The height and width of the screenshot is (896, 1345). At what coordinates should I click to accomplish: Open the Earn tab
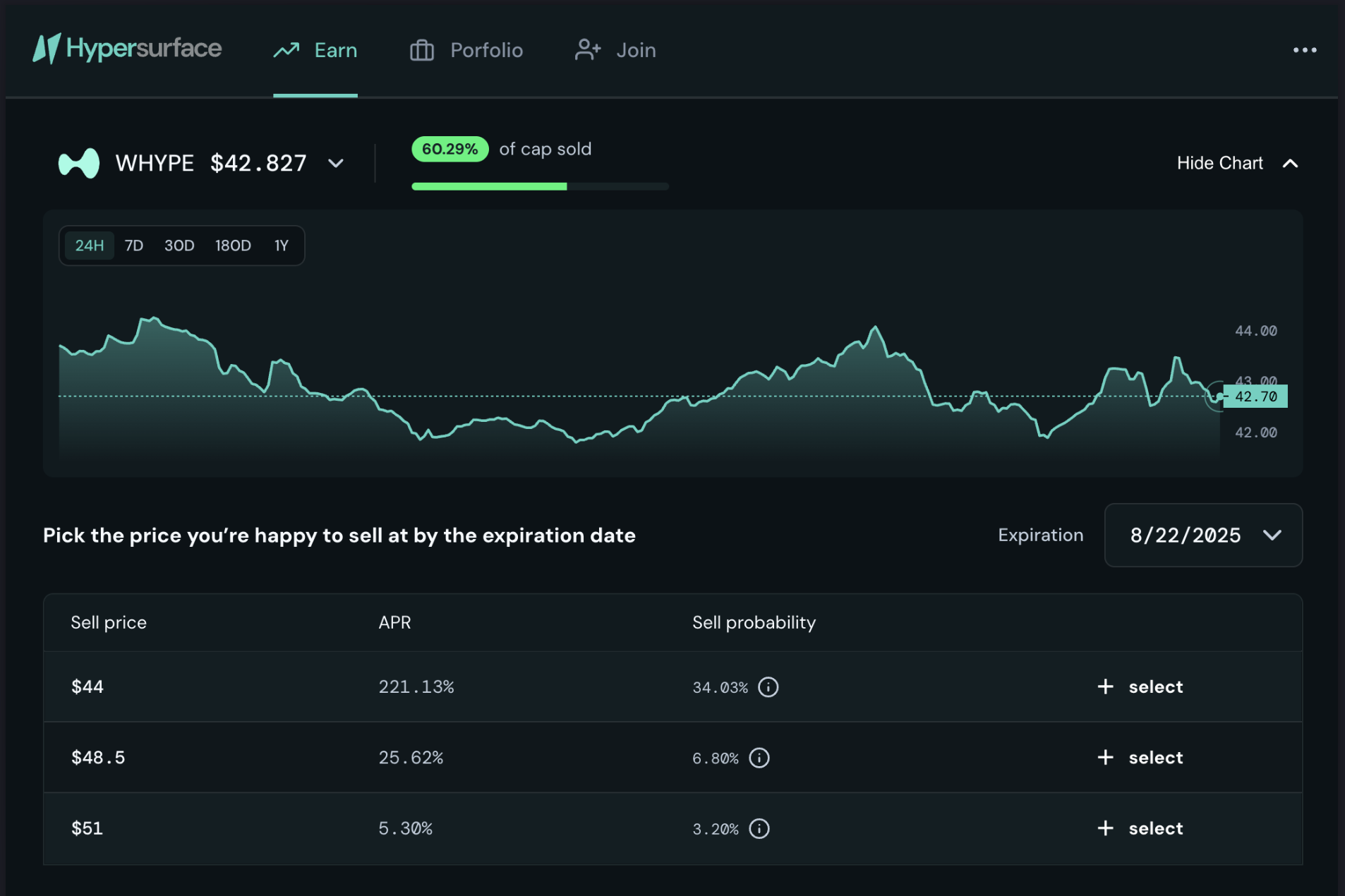coord(315,50)
